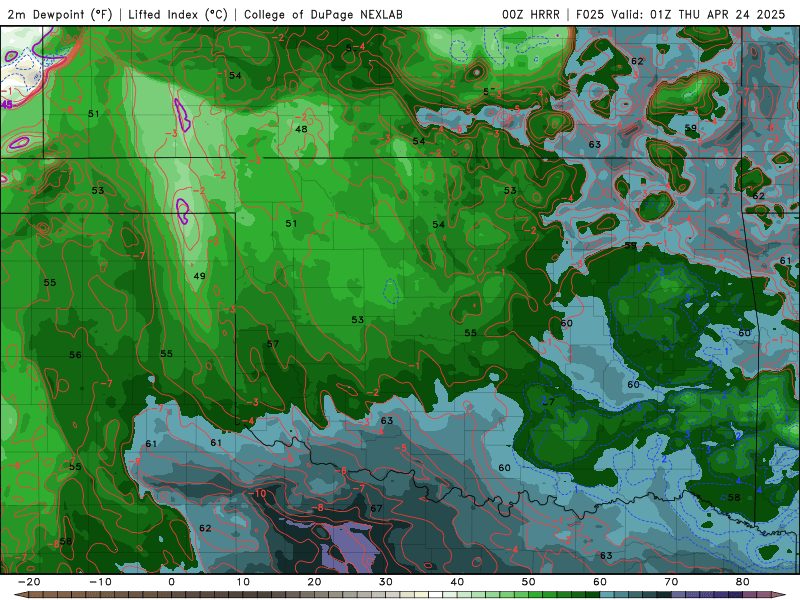Click the purple '45' contour label
This screenshot has width=800, height=600.
[x=6, y=105]
